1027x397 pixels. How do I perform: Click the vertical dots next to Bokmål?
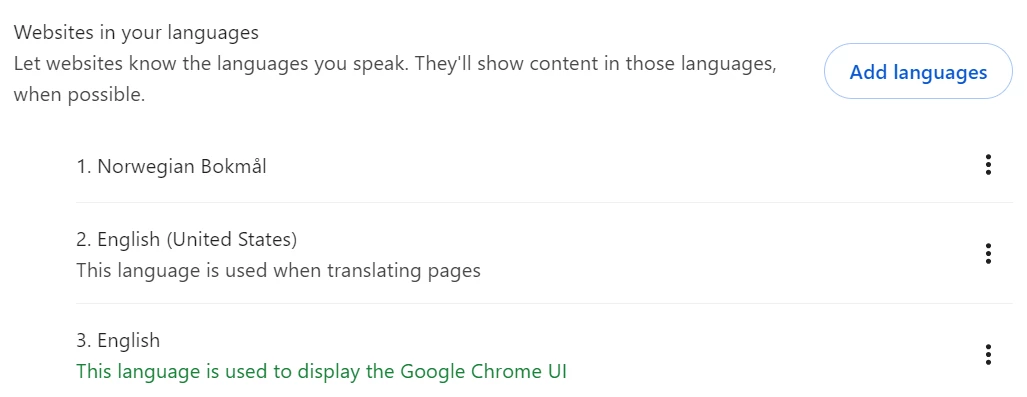[x=988, y=165]
